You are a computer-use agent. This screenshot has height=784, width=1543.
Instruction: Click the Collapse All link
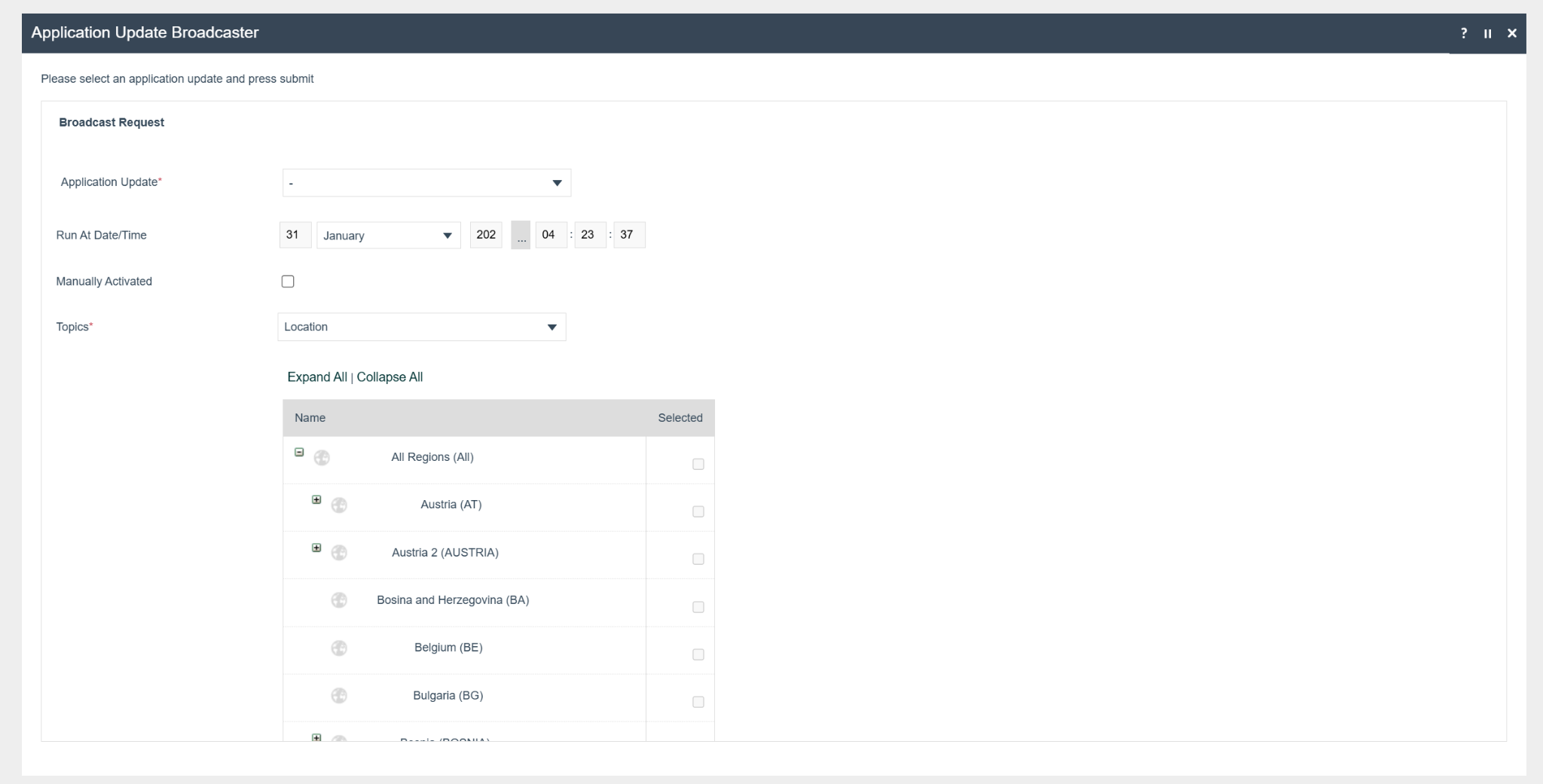tap(390, 377)
